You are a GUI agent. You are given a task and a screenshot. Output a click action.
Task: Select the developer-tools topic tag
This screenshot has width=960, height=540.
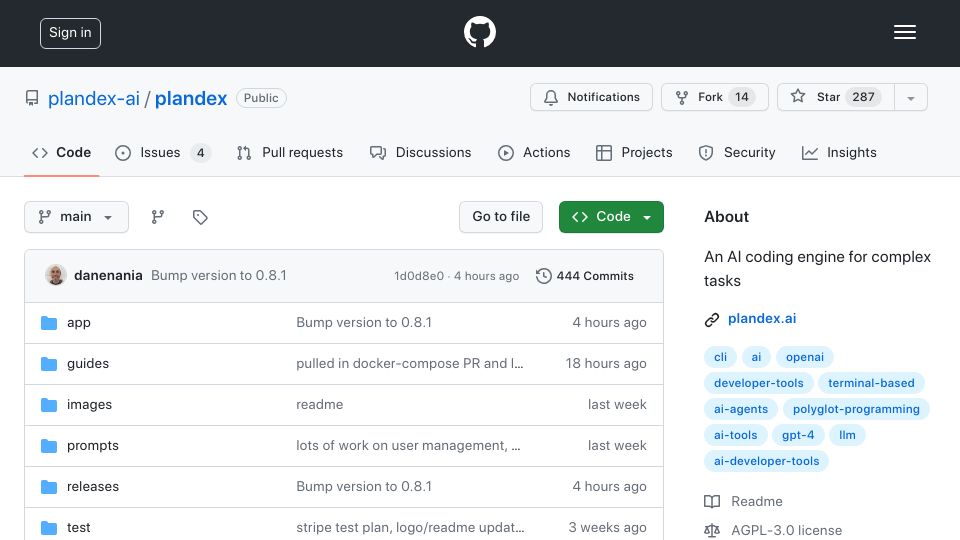(759, 383)
